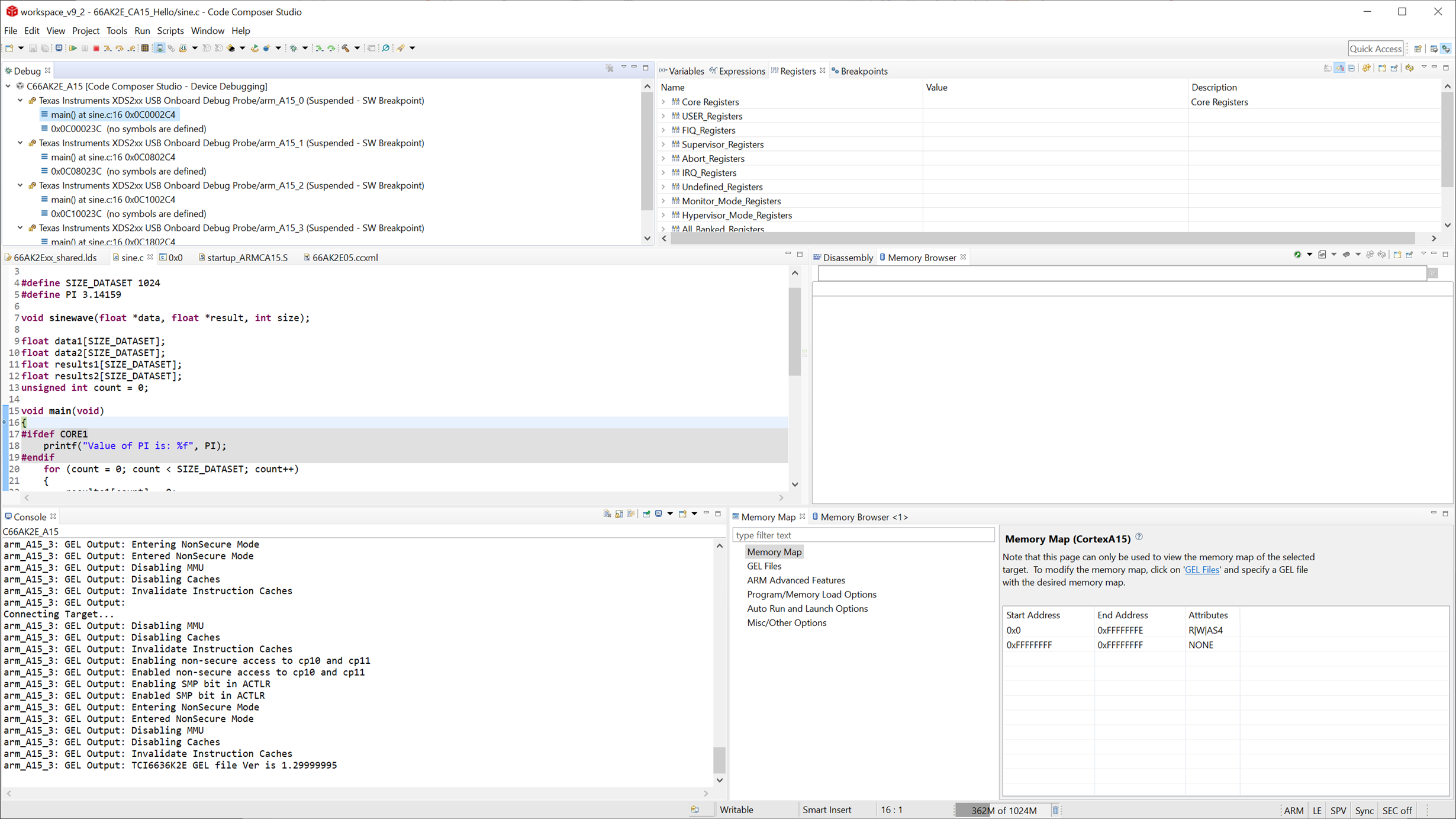Click the refresh icon in Registers view toolbar
This screenshot has height=819, width=1456.
tap(1409, 68)
